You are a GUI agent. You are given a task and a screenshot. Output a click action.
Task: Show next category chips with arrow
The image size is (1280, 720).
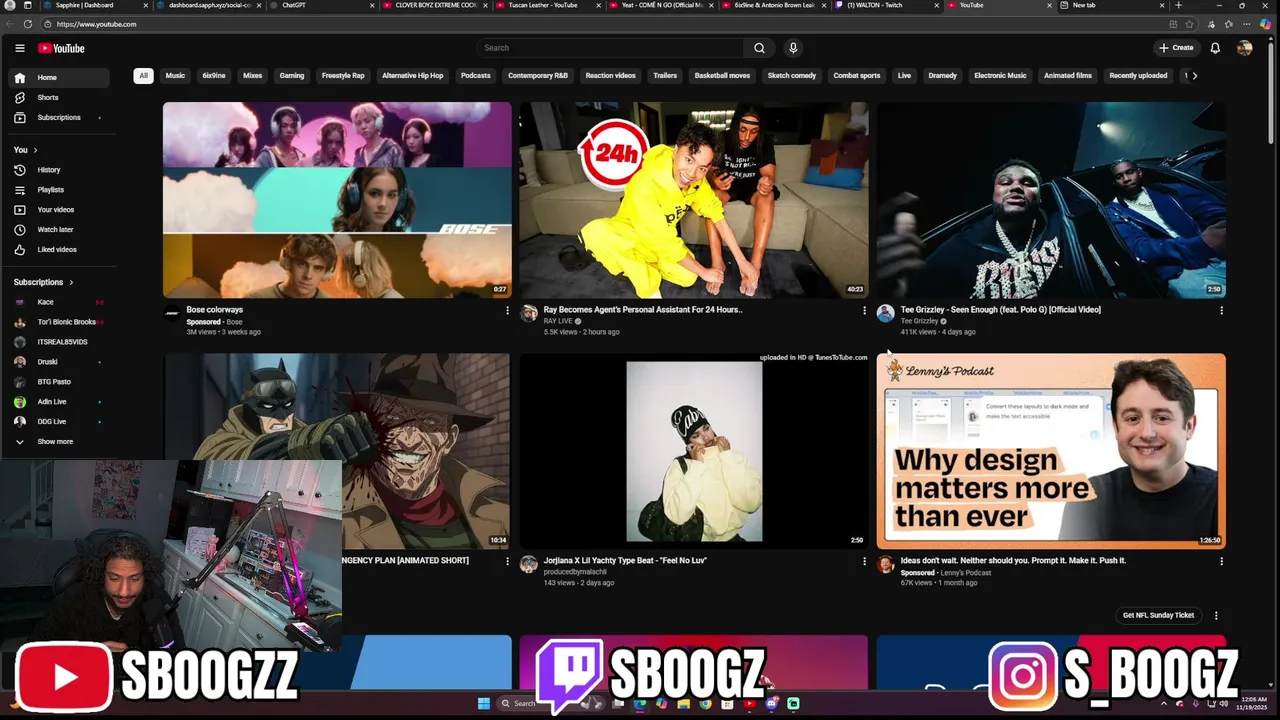1194,76
